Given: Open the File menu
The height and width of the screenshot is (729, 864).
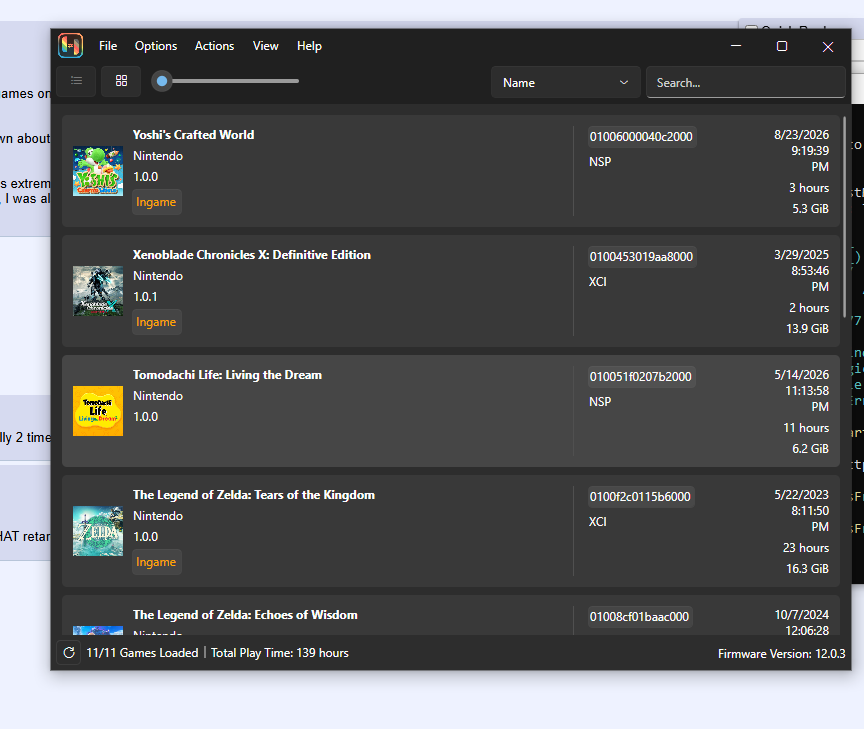Looking at the screenshot, I should (x=108, y=46).
